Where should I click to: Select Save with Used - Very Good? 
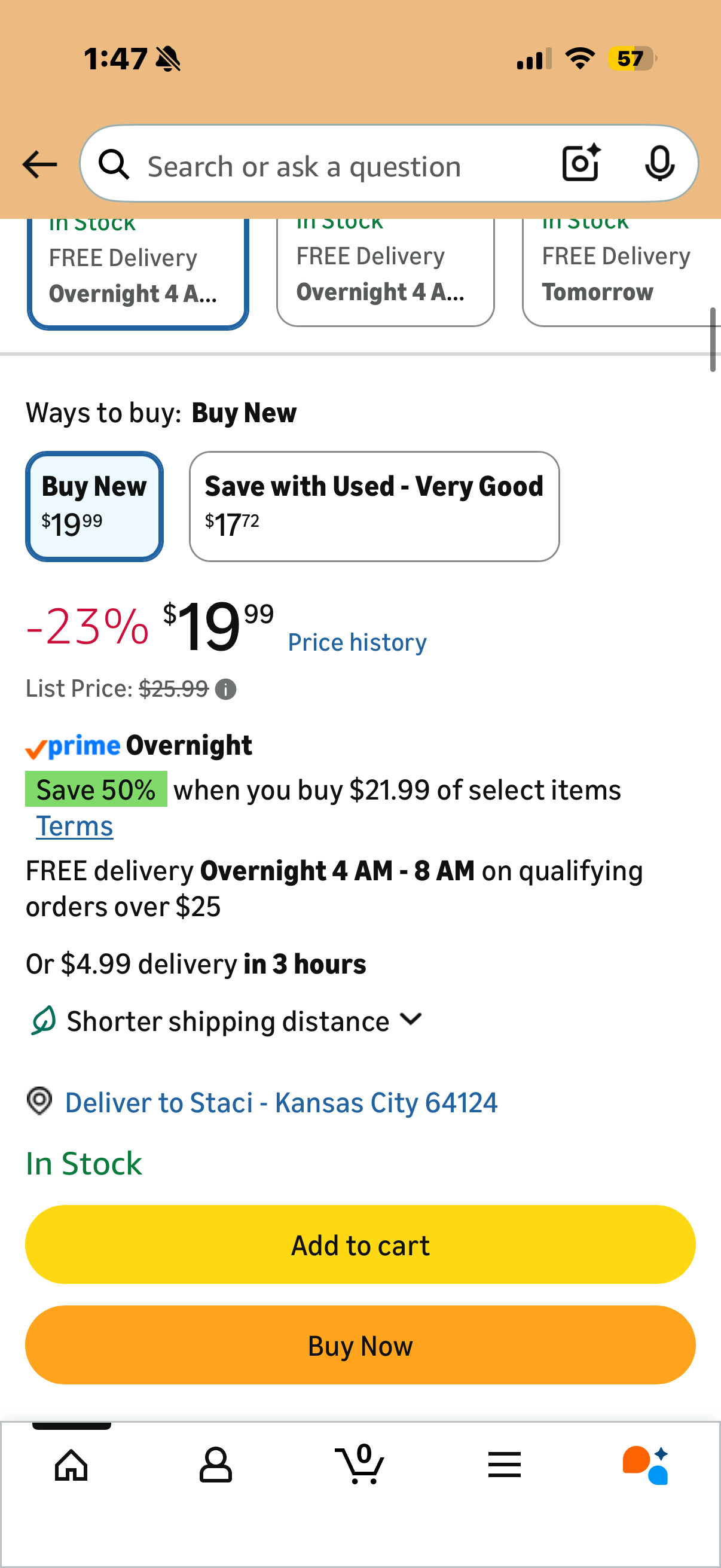pyautogui.click(x=374, y=506)
